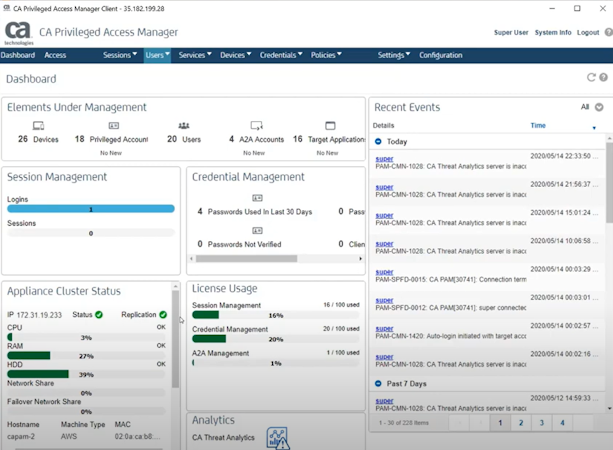Open the Policies menu dropdown
The height and width of the screenshot is (450, 613).
click(x=326, y=55)
